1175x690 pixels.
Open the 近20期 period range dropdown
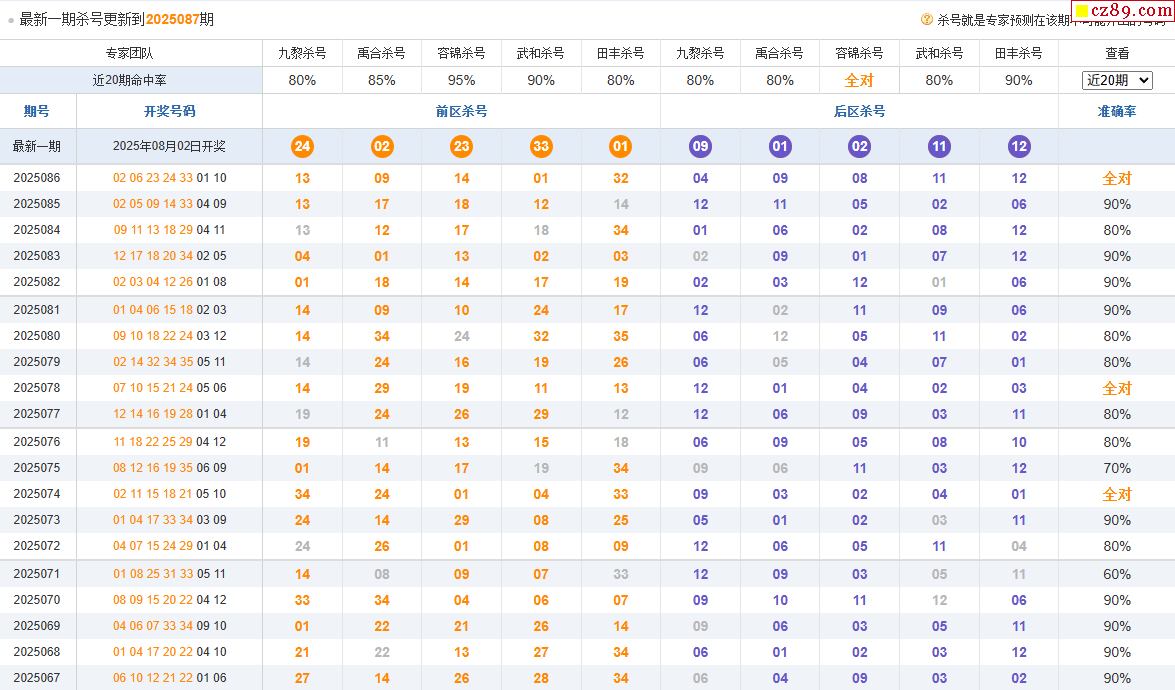(x=1117, y=80)
